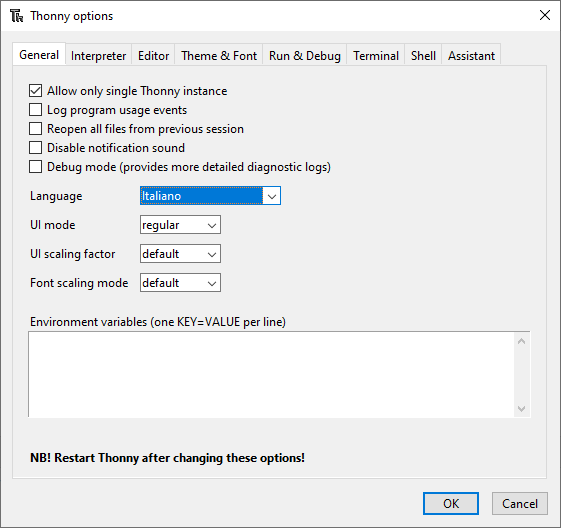The image size is (561, 528).
Task: Open the Run & Debug tab
Action: 304,55
